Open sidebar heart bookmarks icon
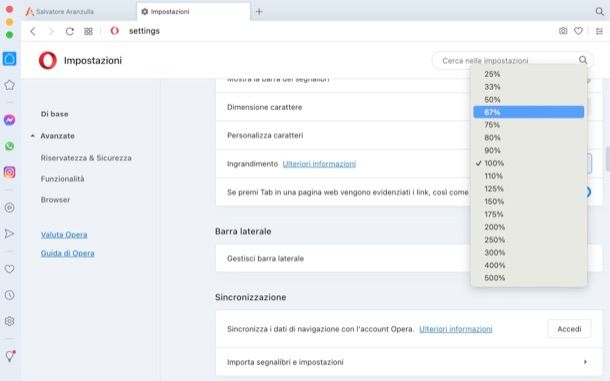Viewport: 610px width, 381px height. [9, 269]
